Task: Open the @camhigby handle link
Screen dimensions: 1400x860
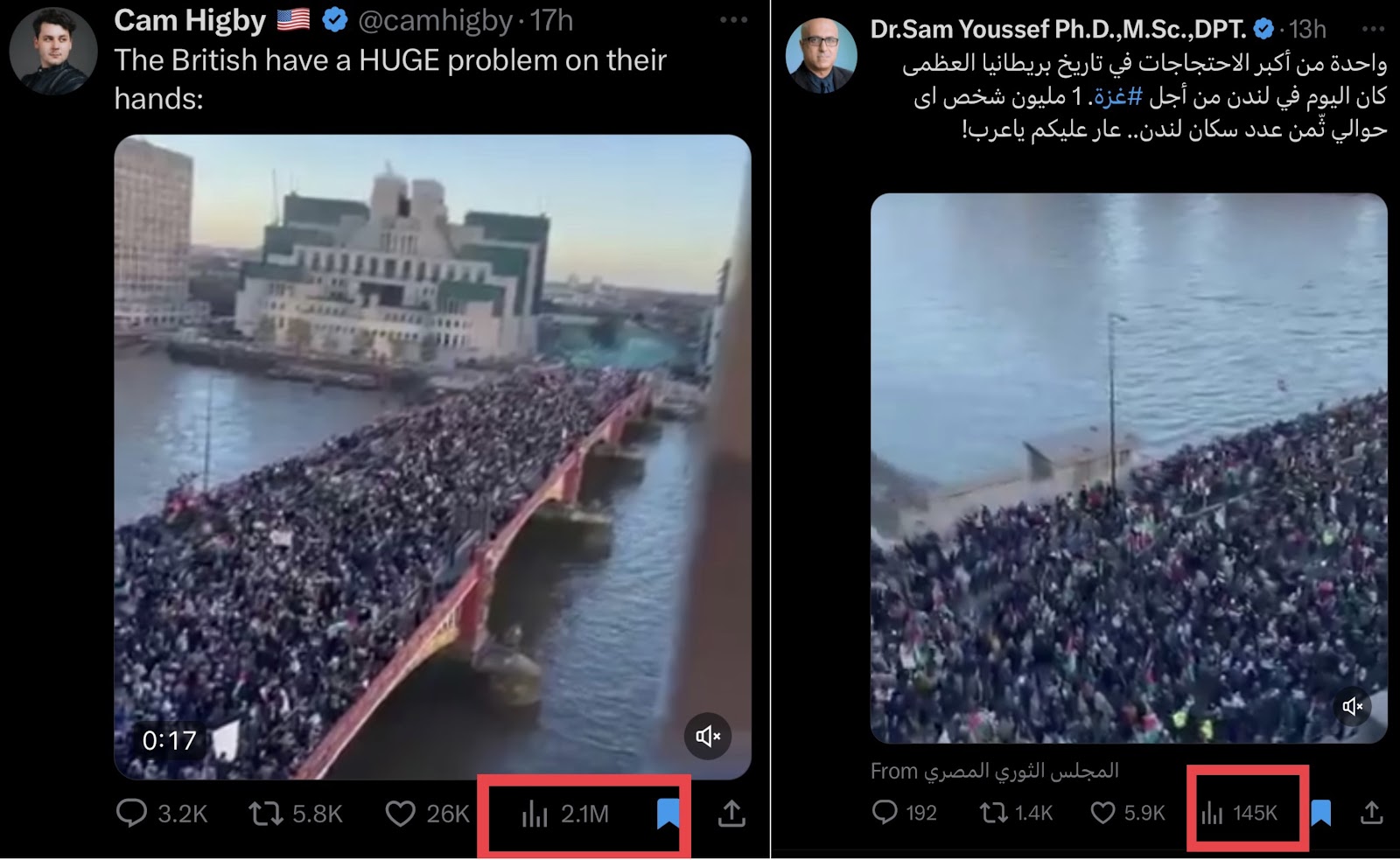Action: tap(435, 20)
